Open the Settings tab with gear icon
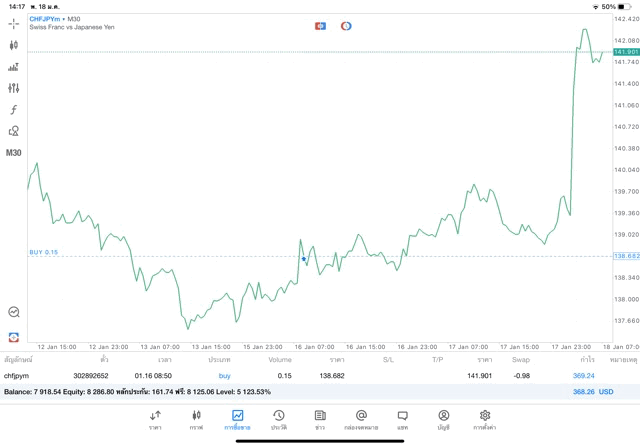 point(485,420)
